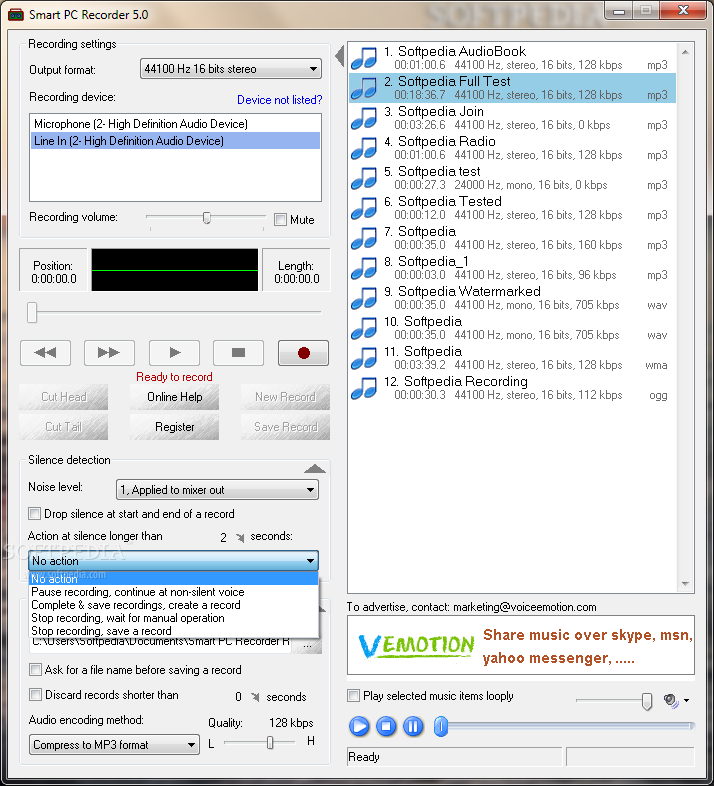Click the music note icon for Softpedia Watermarked

click(364, 298)
